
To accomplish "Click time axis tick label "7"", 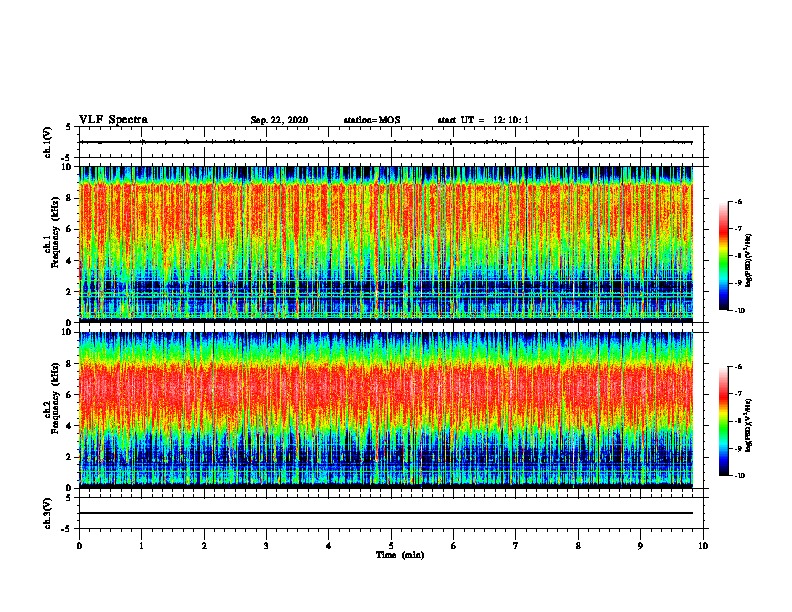I will point(516,546).
